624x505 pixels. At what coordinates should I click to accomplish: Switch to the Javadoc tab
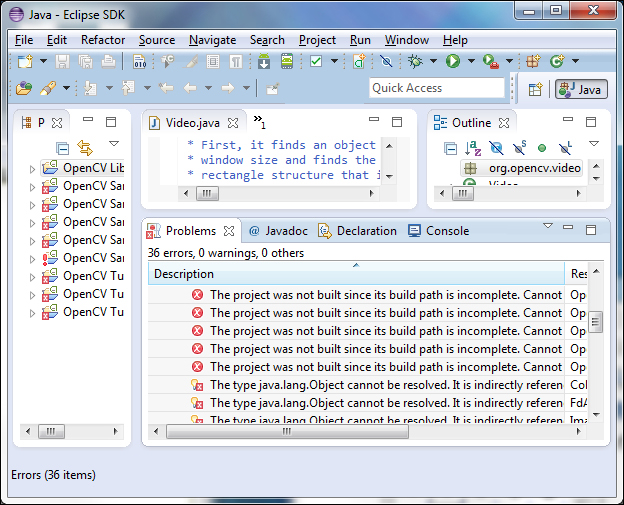click(278, 231)
